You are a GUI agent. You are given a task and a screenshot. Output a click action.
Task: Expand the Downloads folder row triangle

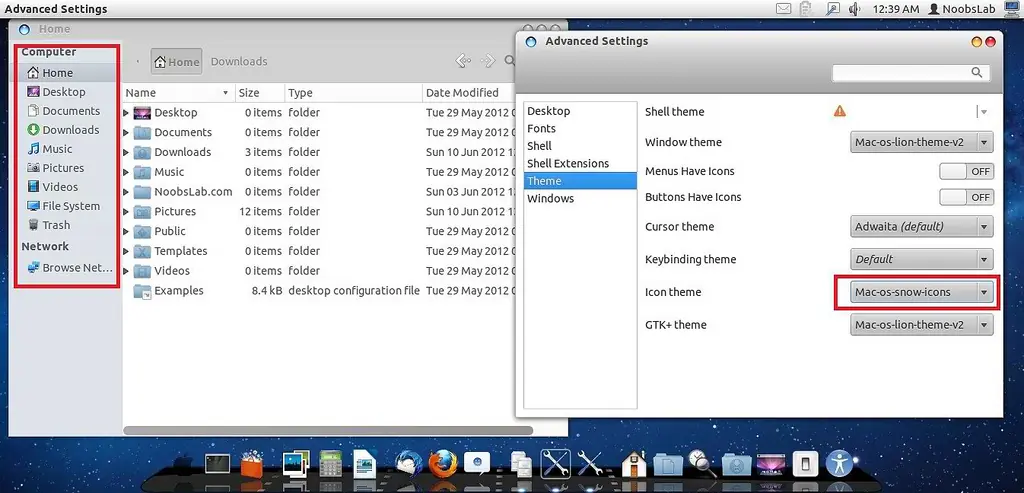(126, 152)
